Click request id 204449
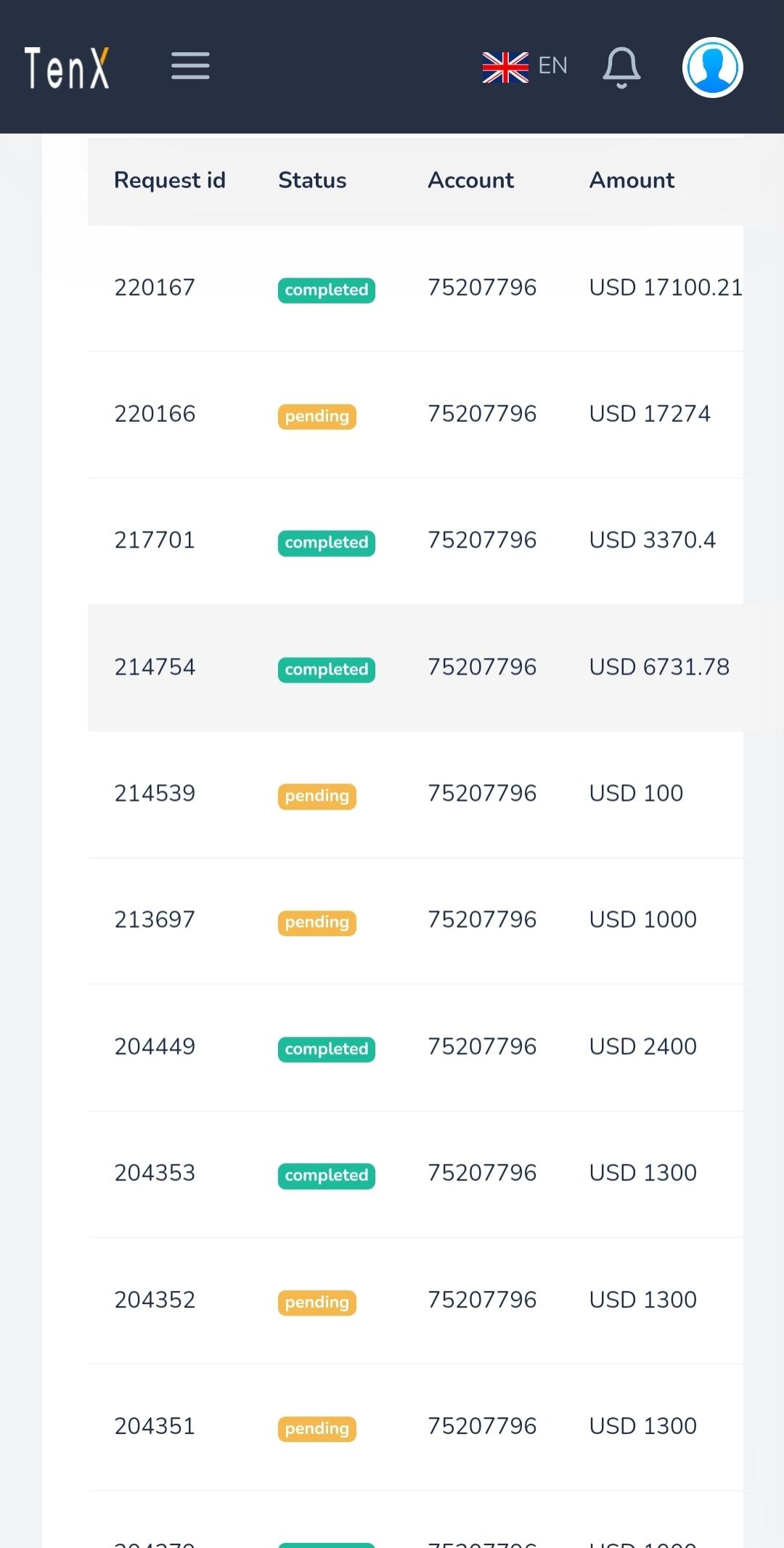The height and width of the screenshot is (1548, 784). (155, 1047)
